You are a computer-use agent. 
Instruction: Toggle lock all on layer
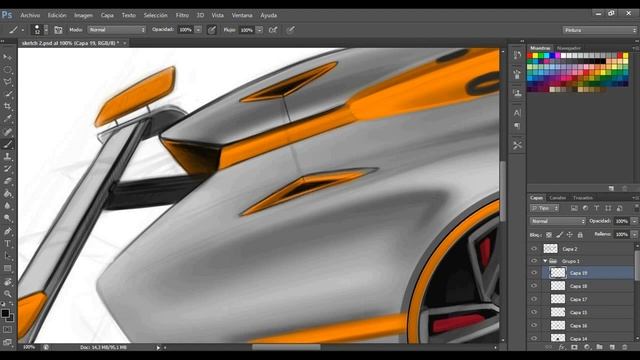(580, 235)
